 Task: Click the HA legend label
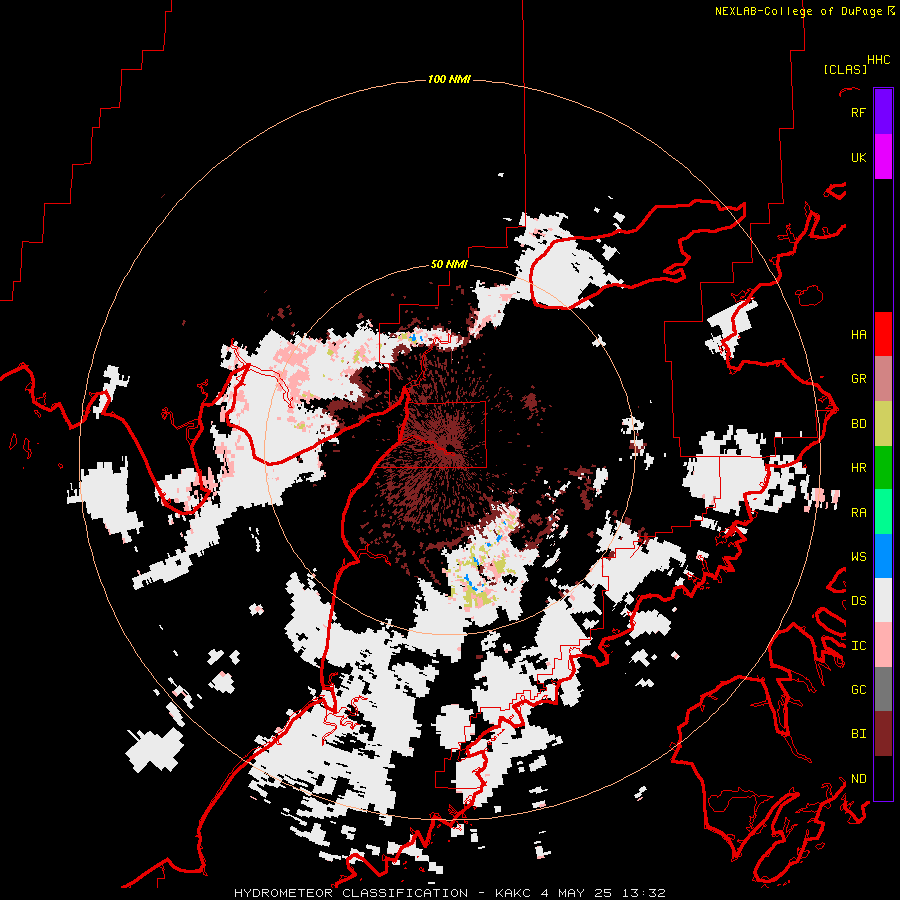click(858, 334)
